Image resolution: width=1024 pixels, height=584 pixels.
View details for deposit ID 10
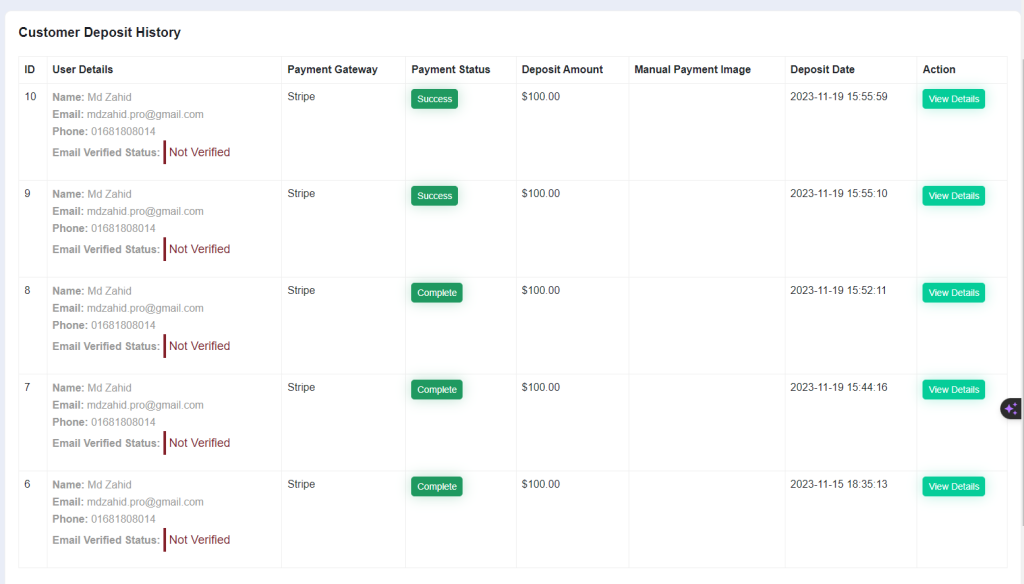tap(953, 99)
